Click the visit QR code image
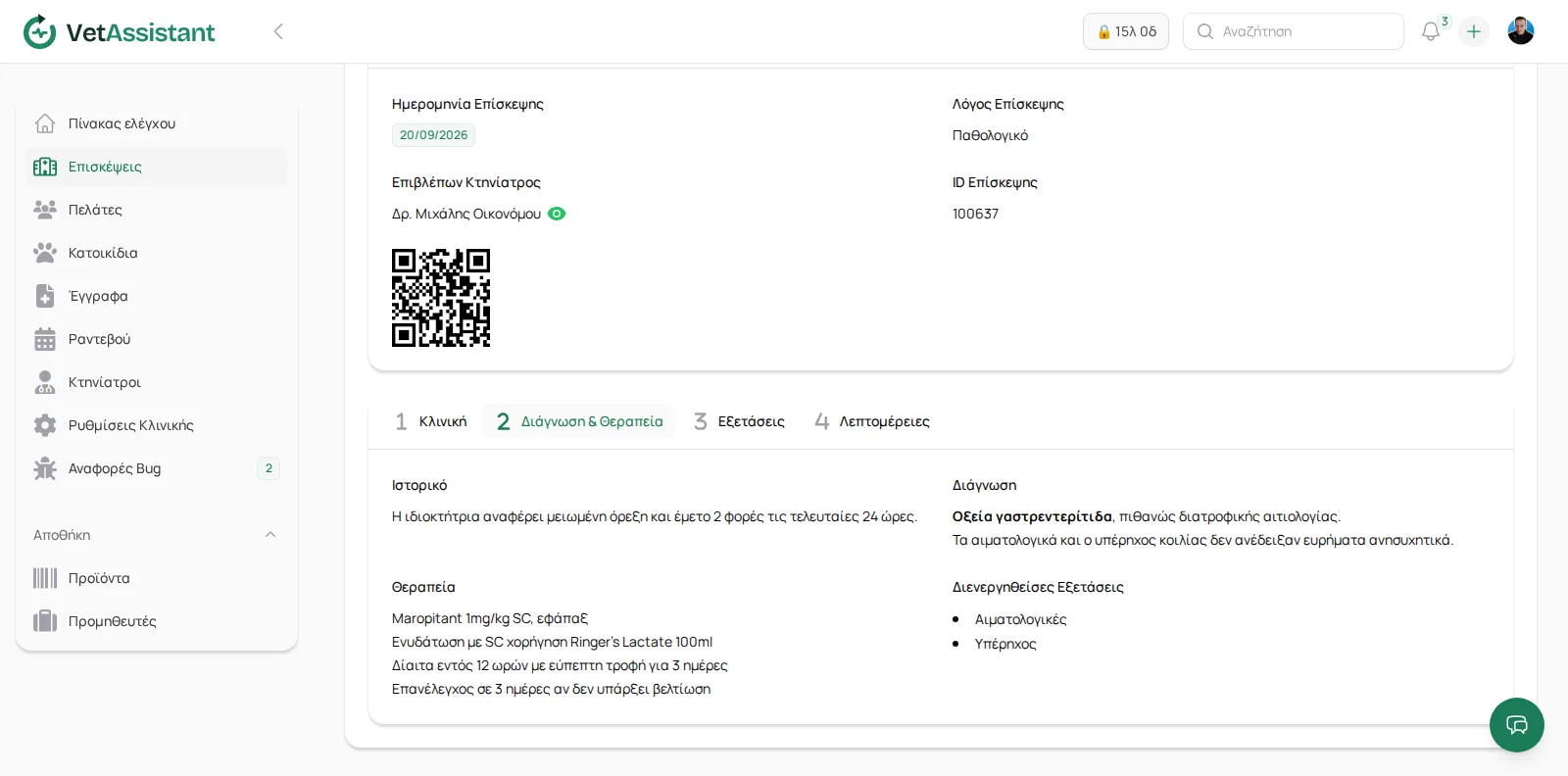This screenshot has width=1568, height=776. click(x=441, y=298)
